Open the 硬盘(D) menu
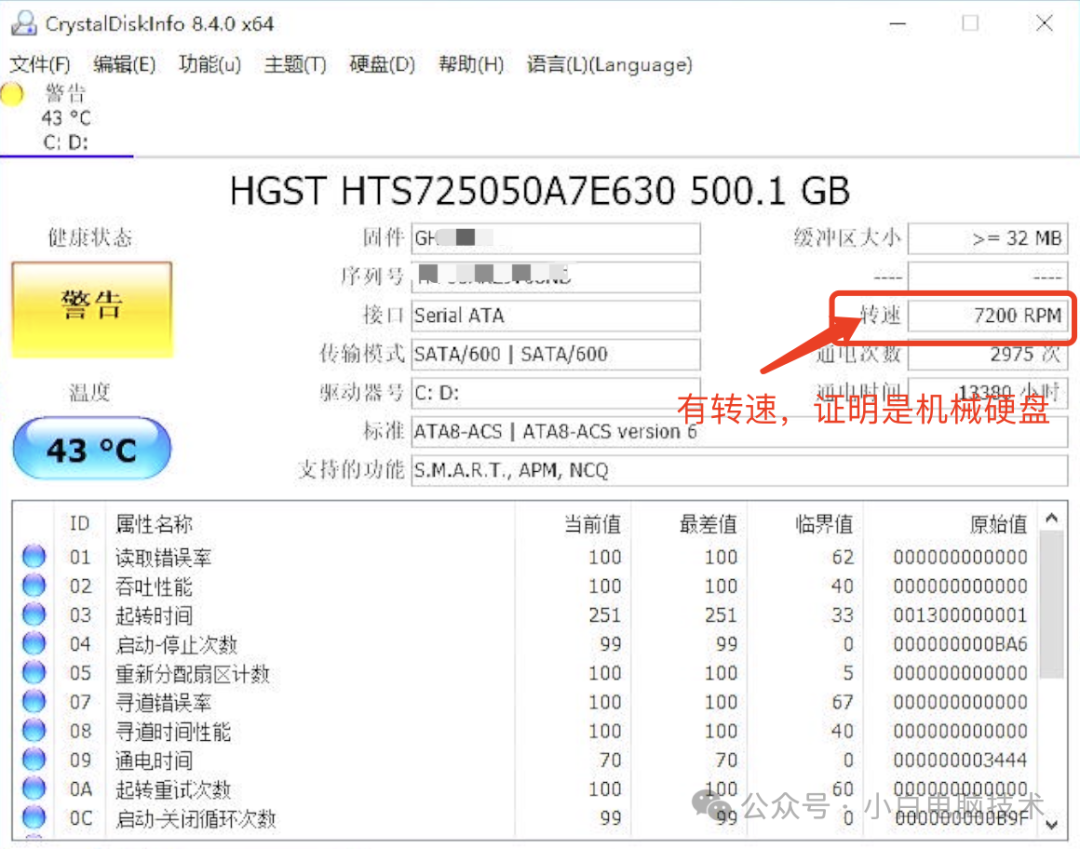 point(382,65)
